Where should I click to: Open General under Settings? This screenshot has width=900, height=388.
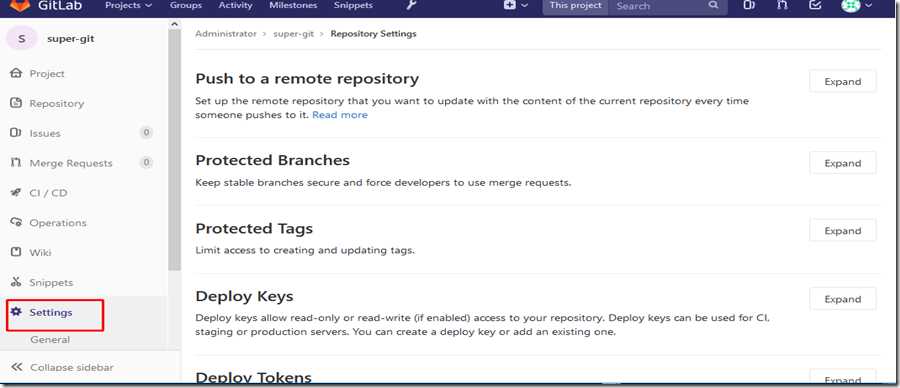coord(50,339)
